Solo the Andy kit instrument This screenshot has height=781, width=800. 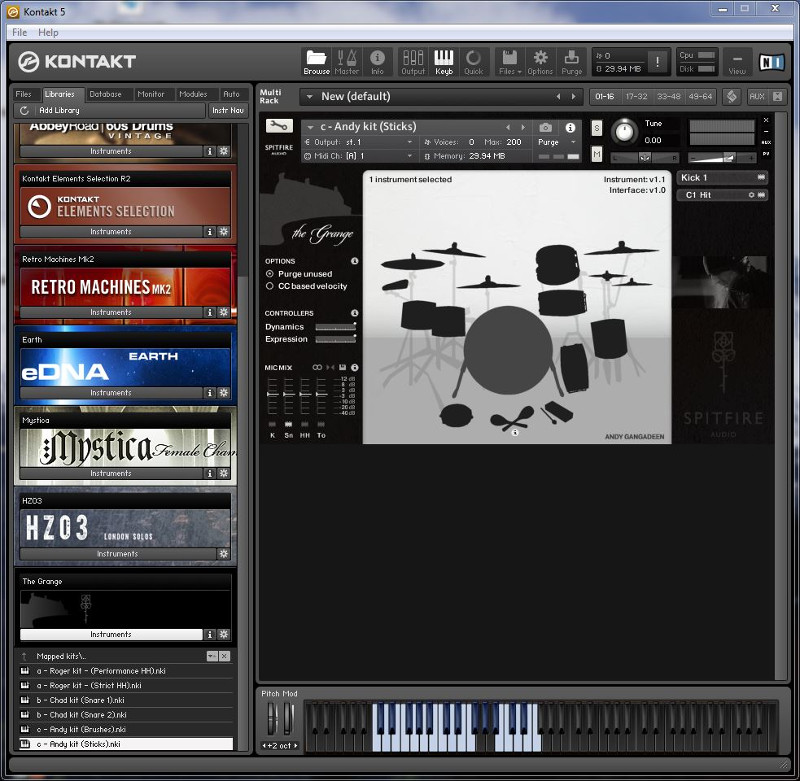point(596,128)
